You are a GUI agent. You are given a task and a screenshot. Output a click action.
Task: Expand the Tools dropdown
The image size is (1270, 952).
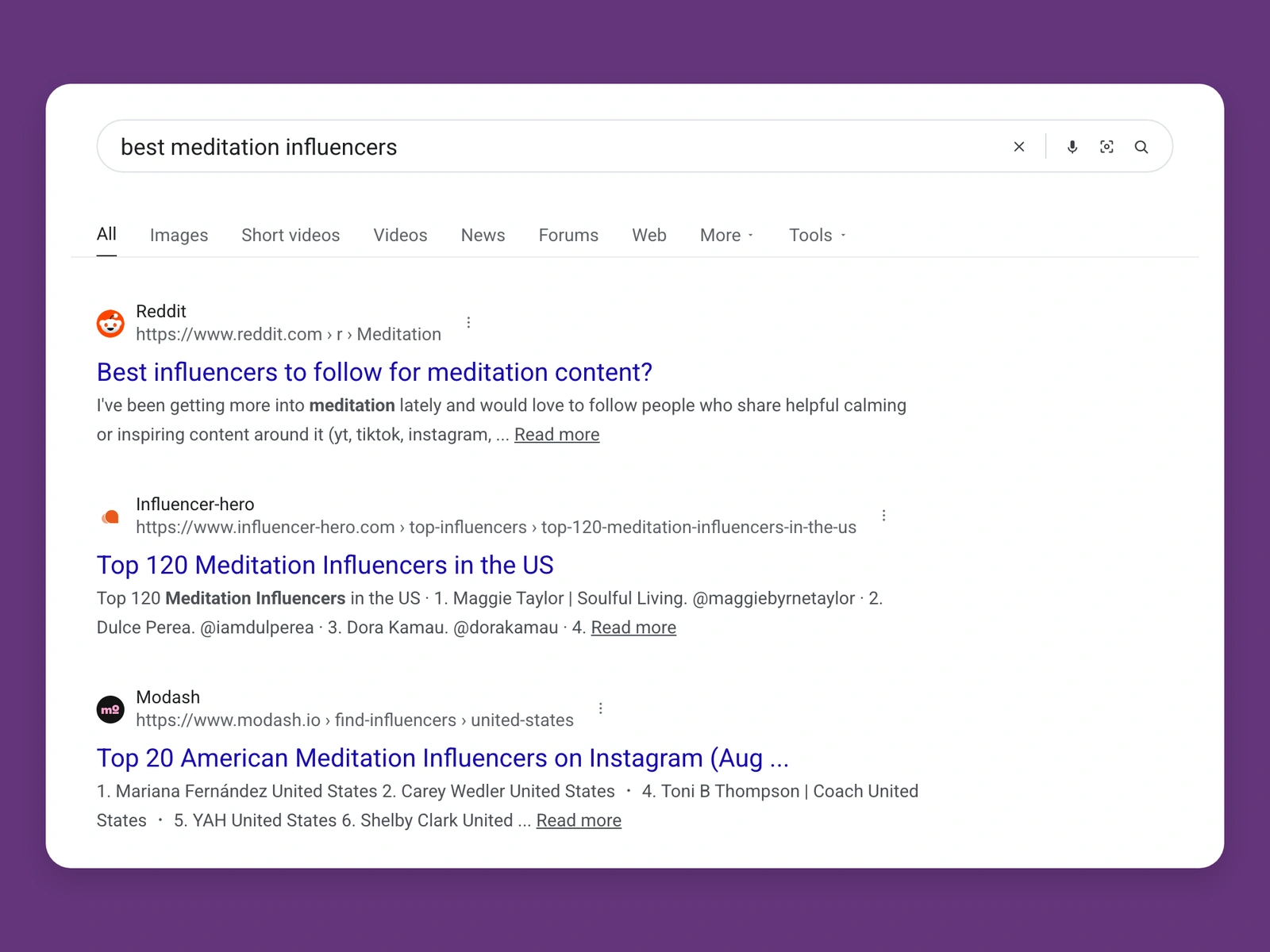coord(818,236)
